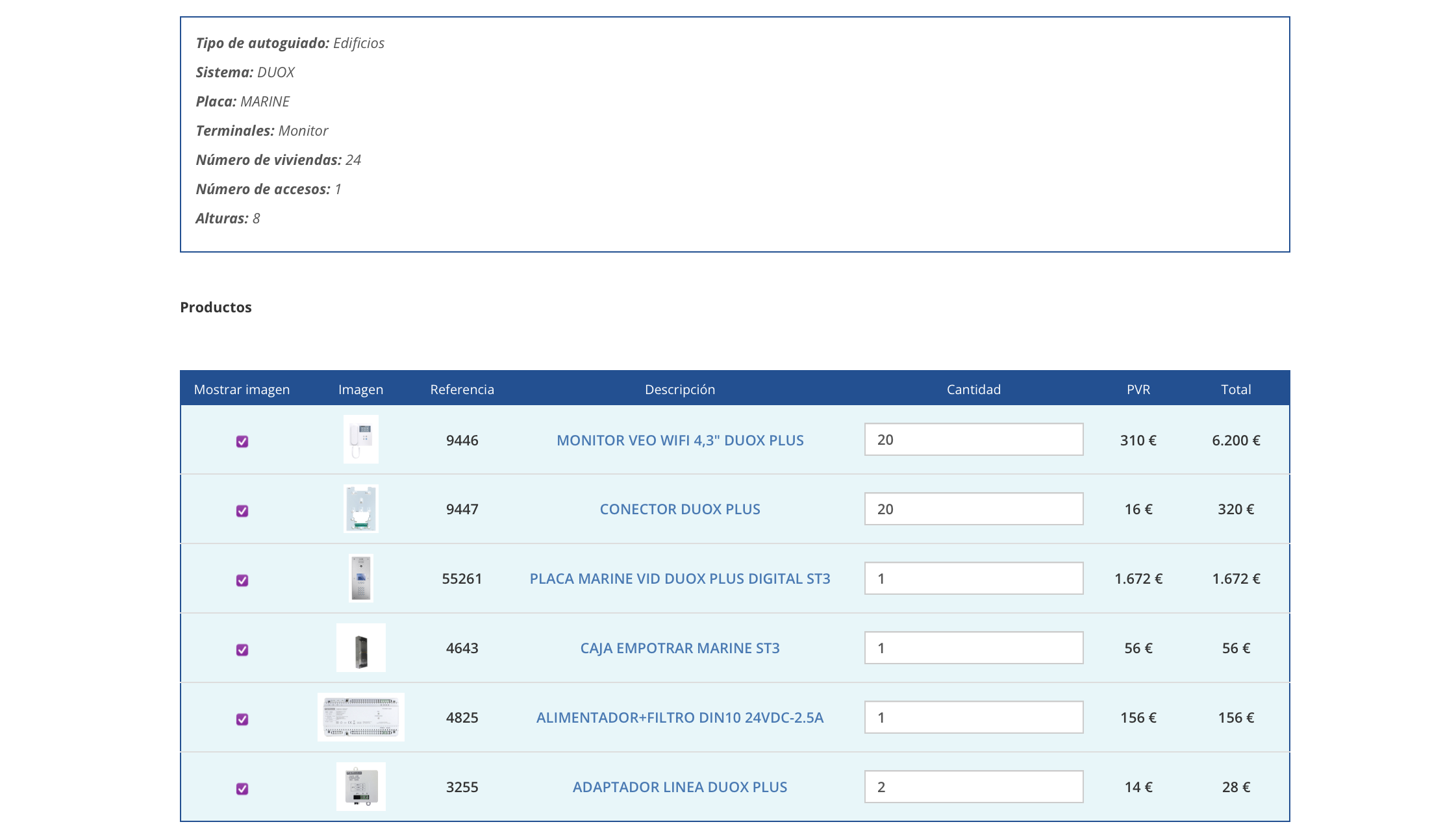Click the Placa Marine panel thumbnail
Image resolution: width=1456 pixels, height=835 pixels.
pyautogui.click(x=360, y=578)
